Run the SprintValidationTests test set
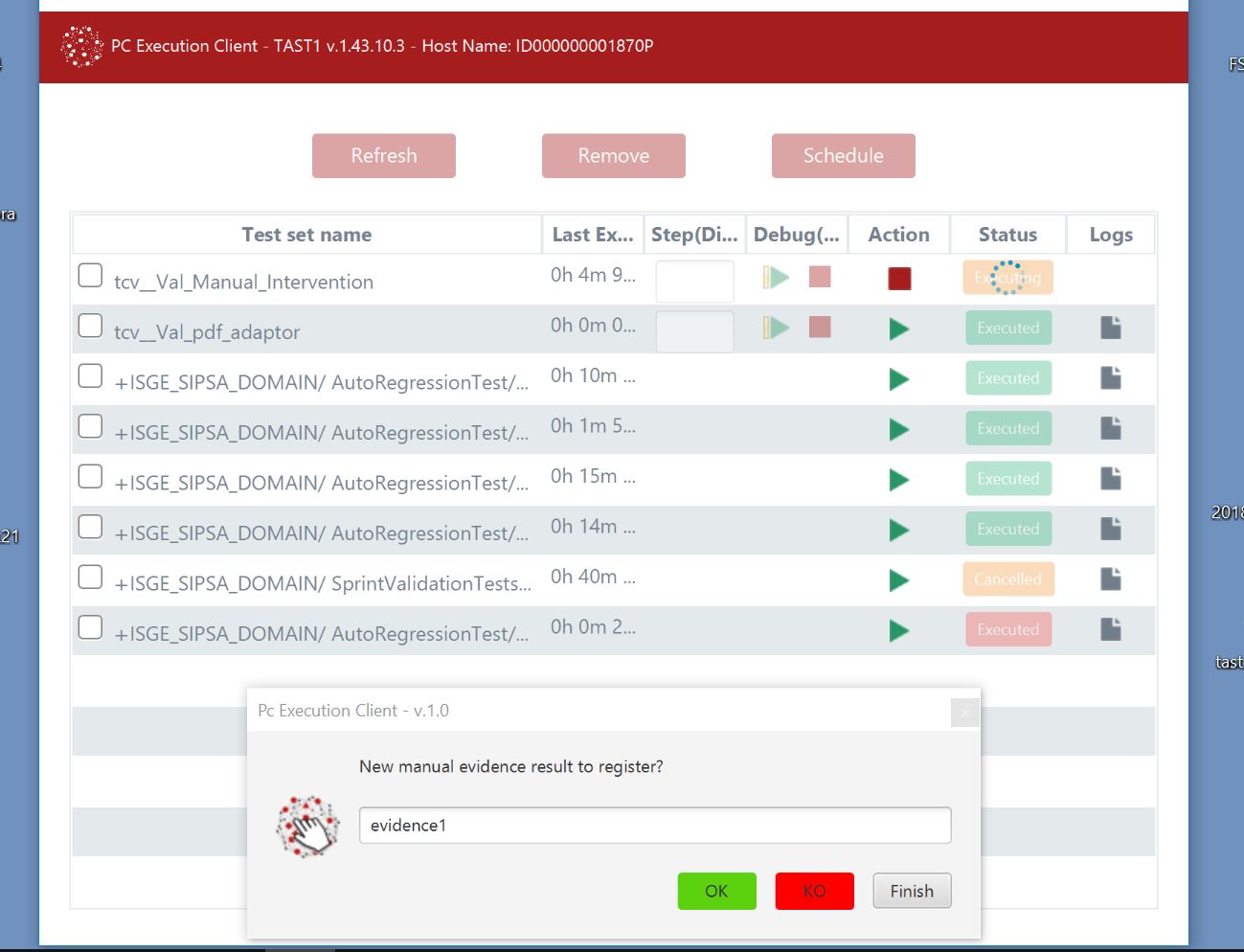 point(898,580)
